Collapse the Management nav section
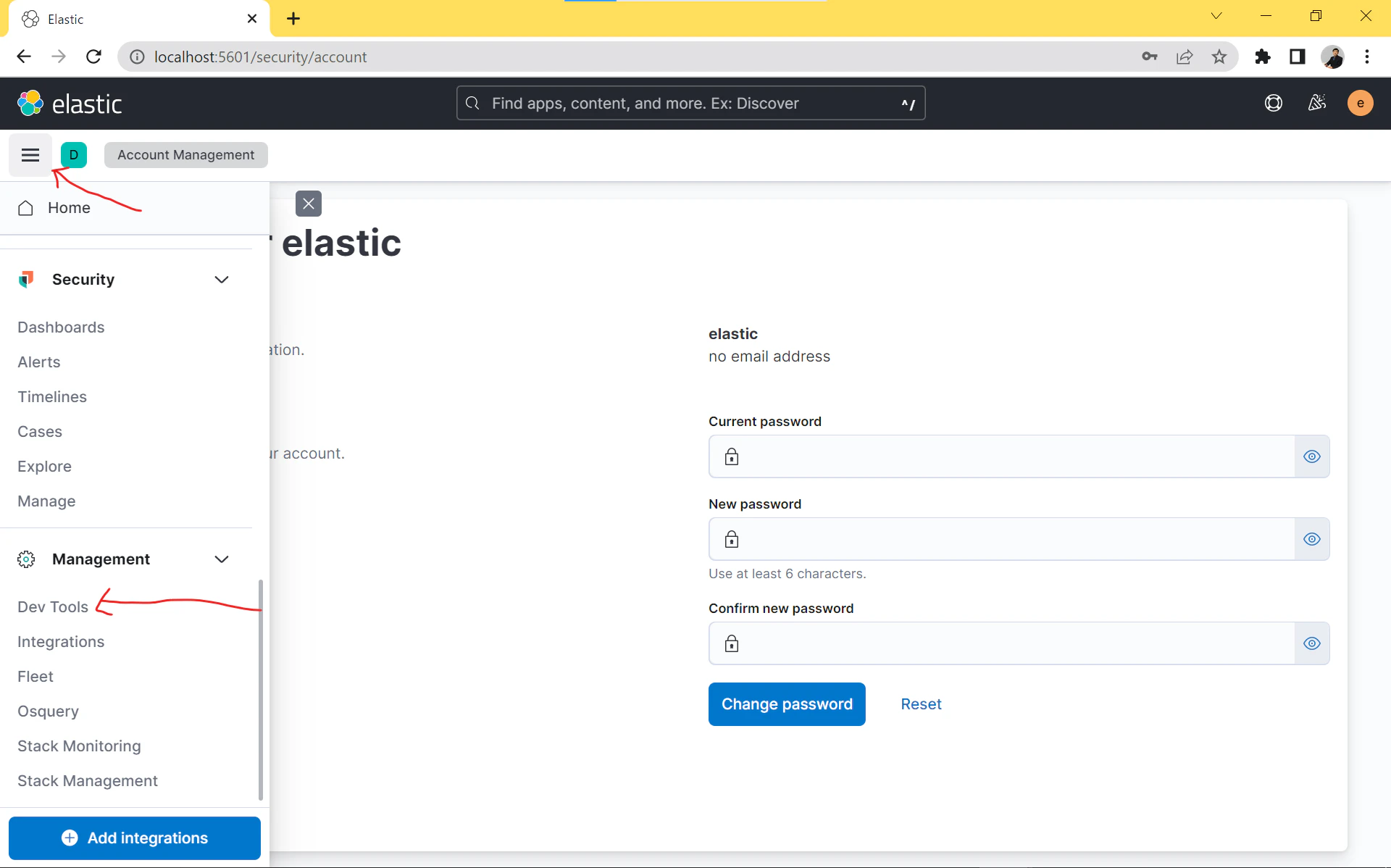The image size is (1391, 868). pyautogui.click(x=222, y=559)
